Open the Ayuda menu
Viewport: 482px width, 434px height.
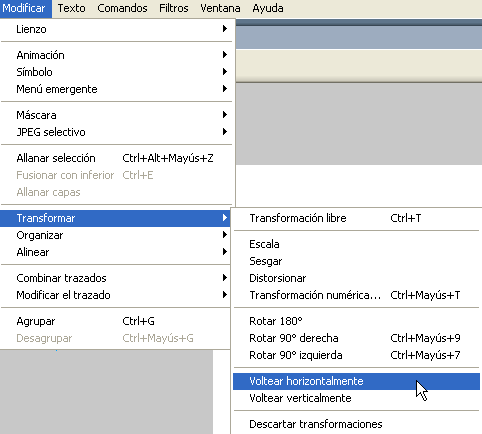(268, 8)
